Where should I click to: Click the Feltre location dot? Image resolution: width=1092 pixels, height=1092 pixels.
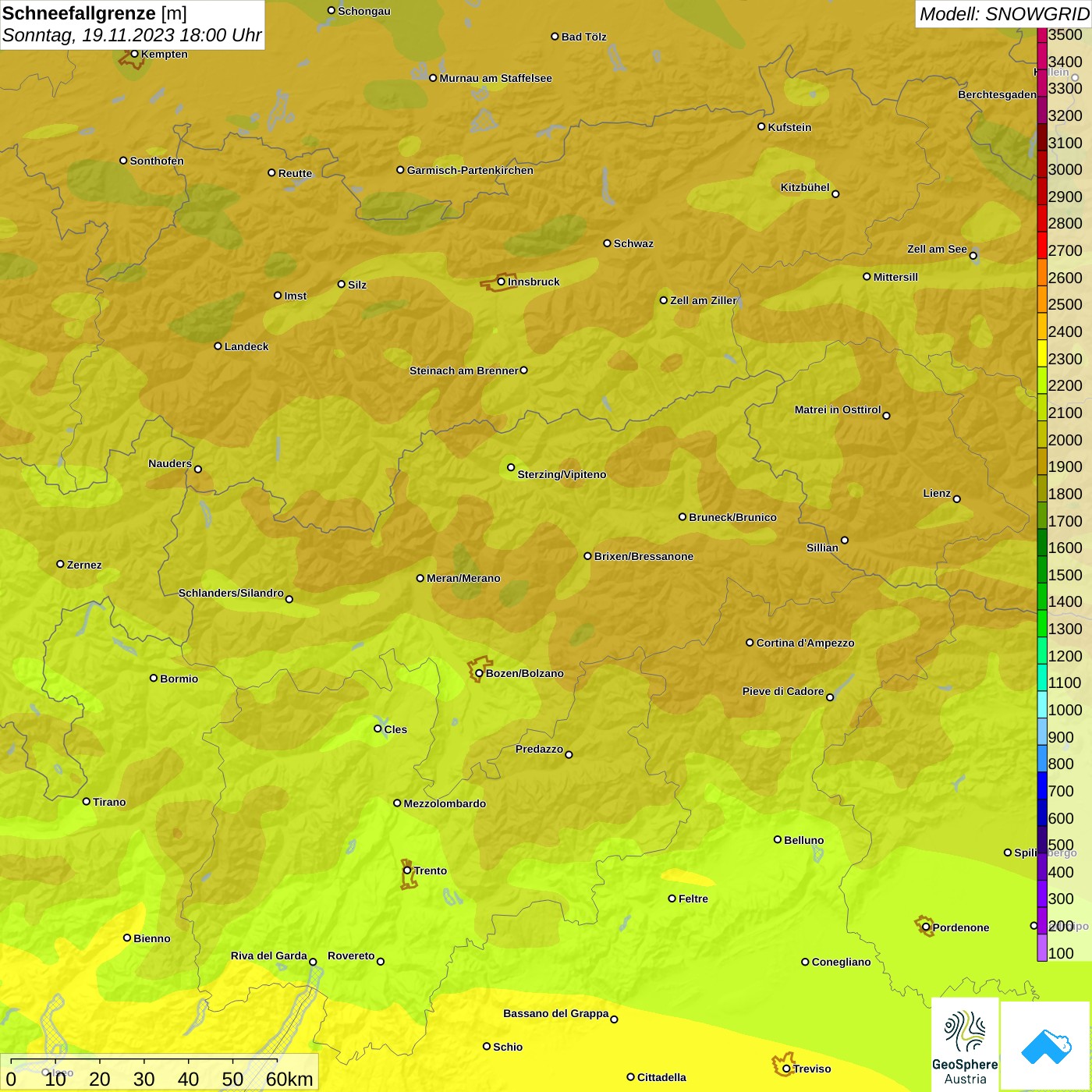pos(672,899)
